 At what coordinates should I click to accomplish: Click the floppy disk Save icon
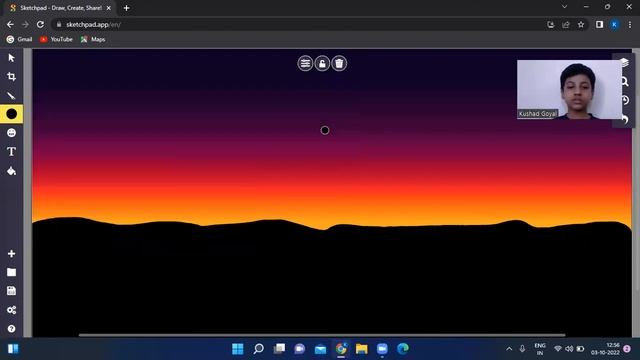click(11, 291)
